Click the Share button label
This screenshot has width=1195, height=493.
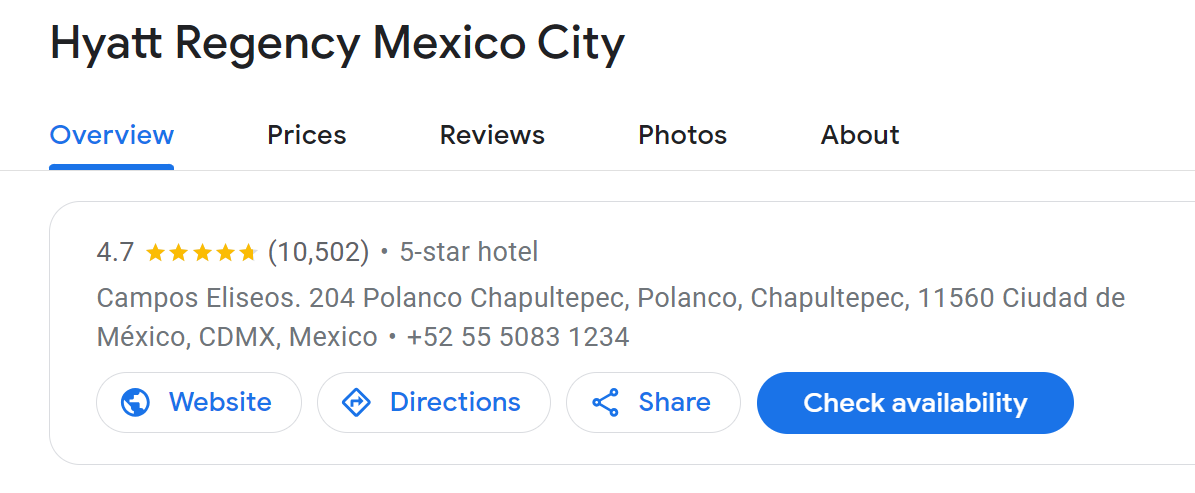674,402
